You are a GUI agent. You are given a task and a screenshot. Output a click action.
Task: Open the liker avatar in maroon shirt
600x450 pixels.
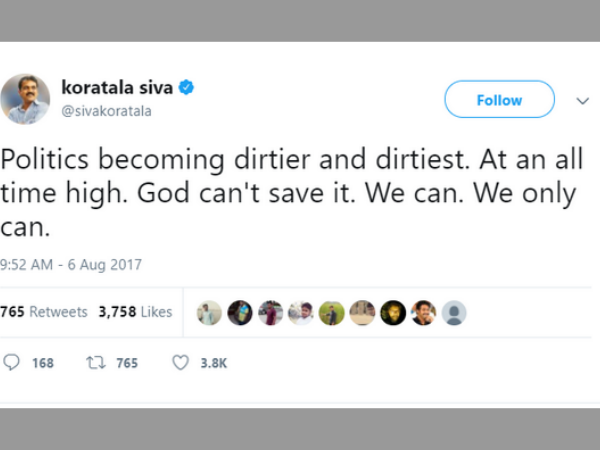tap(270, 313)
